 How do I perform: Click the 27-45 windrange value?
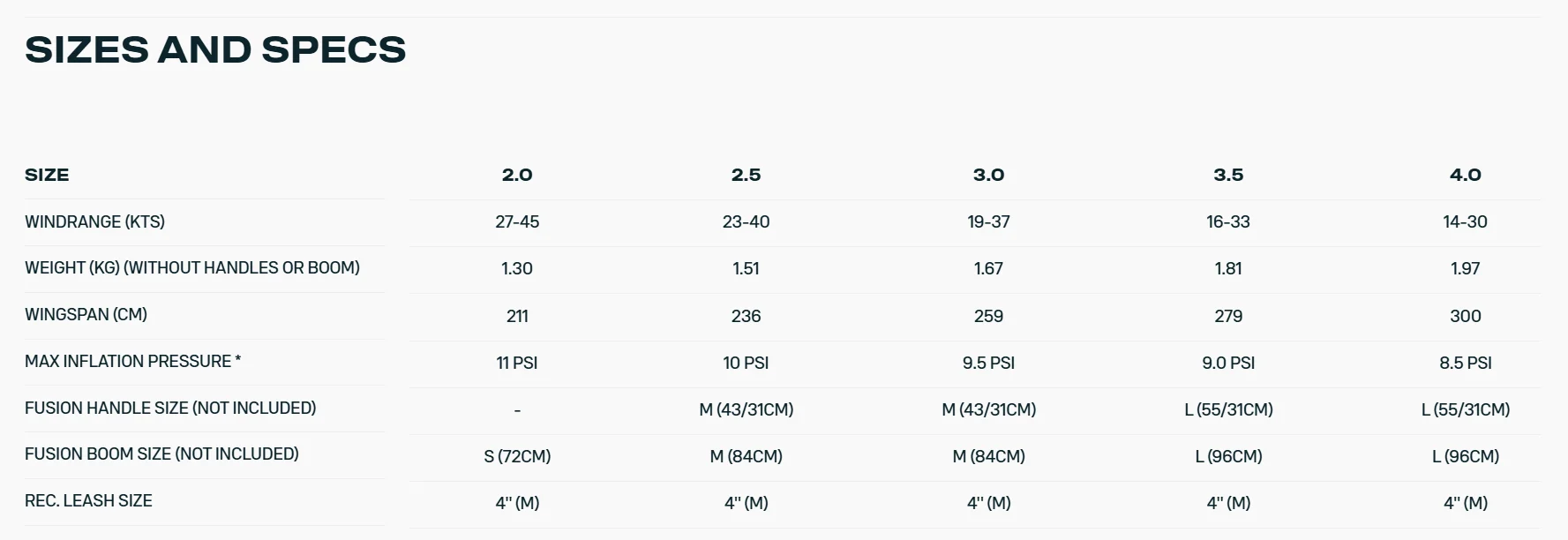517,221
